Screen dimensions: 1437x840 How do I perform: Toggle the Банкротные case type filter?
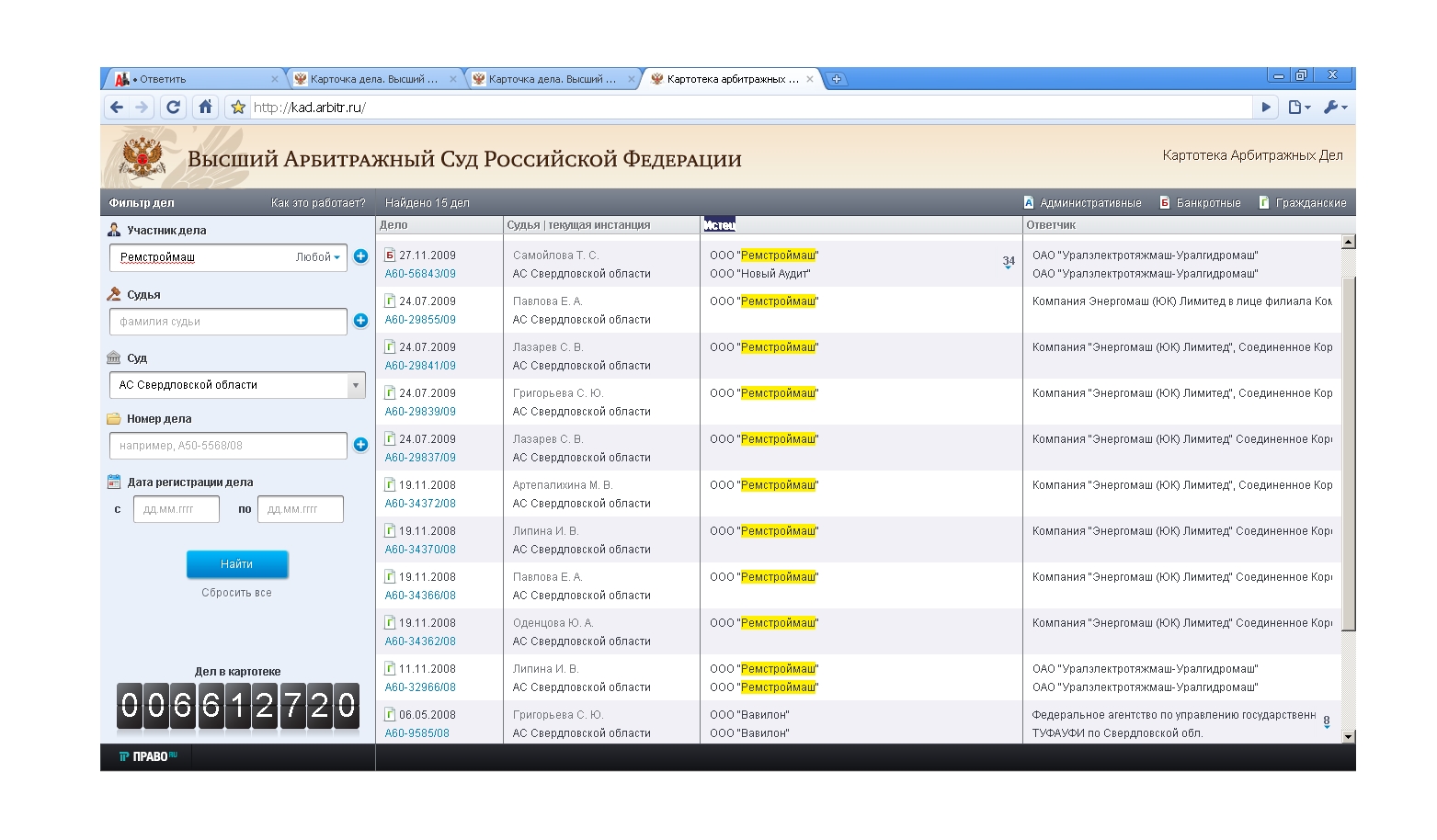(1200, 203)
